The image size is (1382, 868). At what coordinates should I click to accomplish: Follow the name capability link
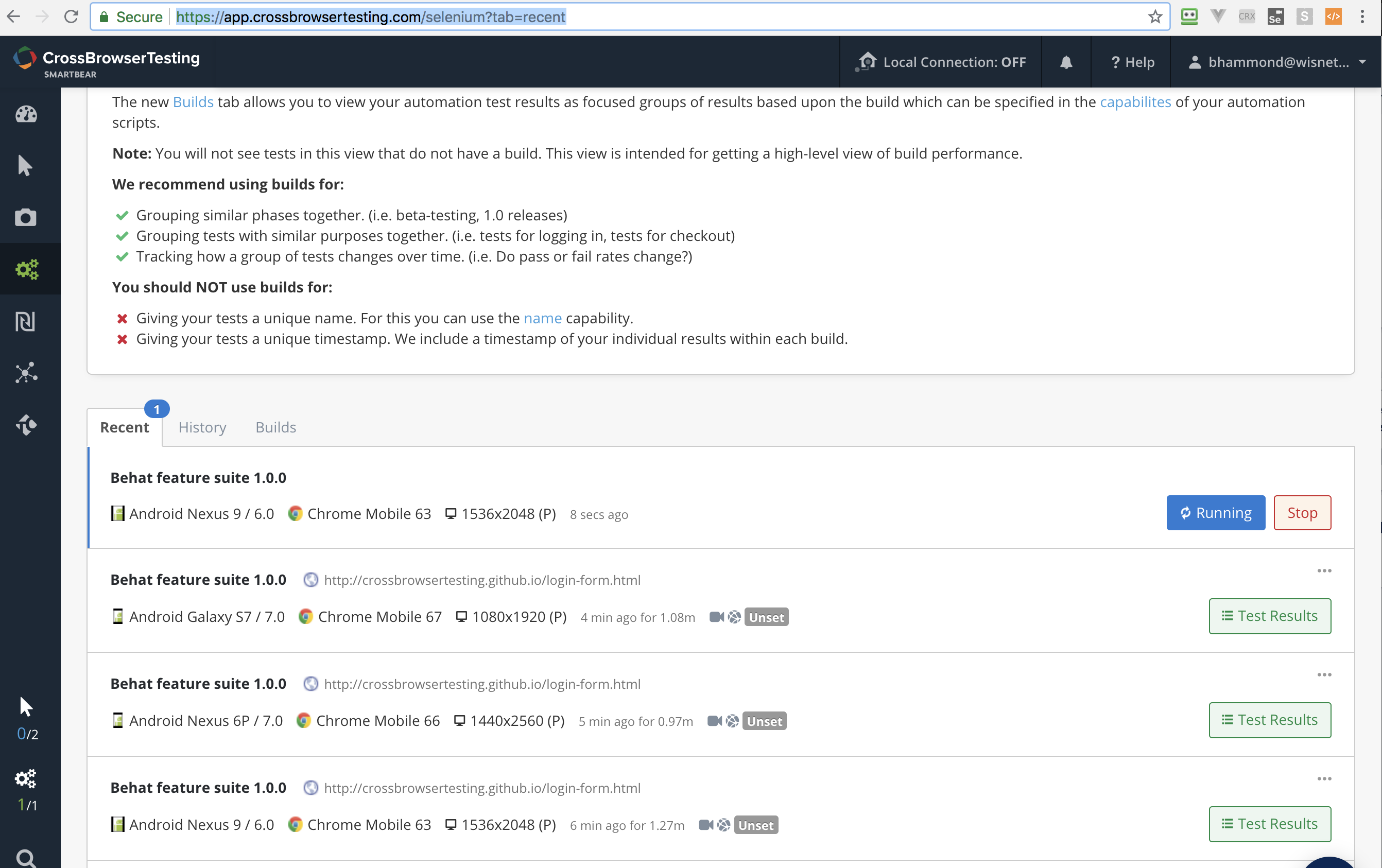pyautogui.click(x=542, y=318)
